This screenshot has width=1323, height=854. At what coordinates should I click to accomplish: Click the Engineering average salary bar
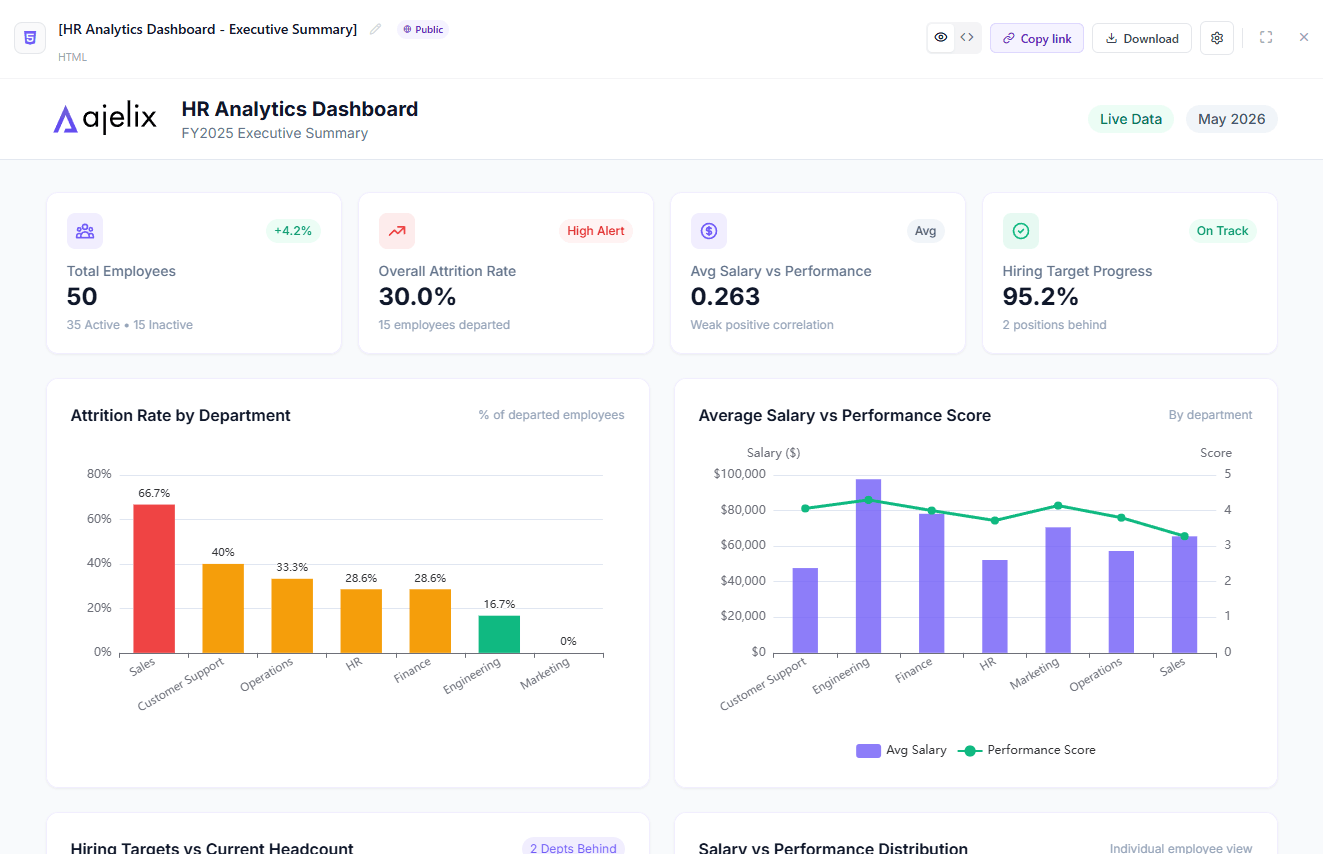[x=868, y=566]
